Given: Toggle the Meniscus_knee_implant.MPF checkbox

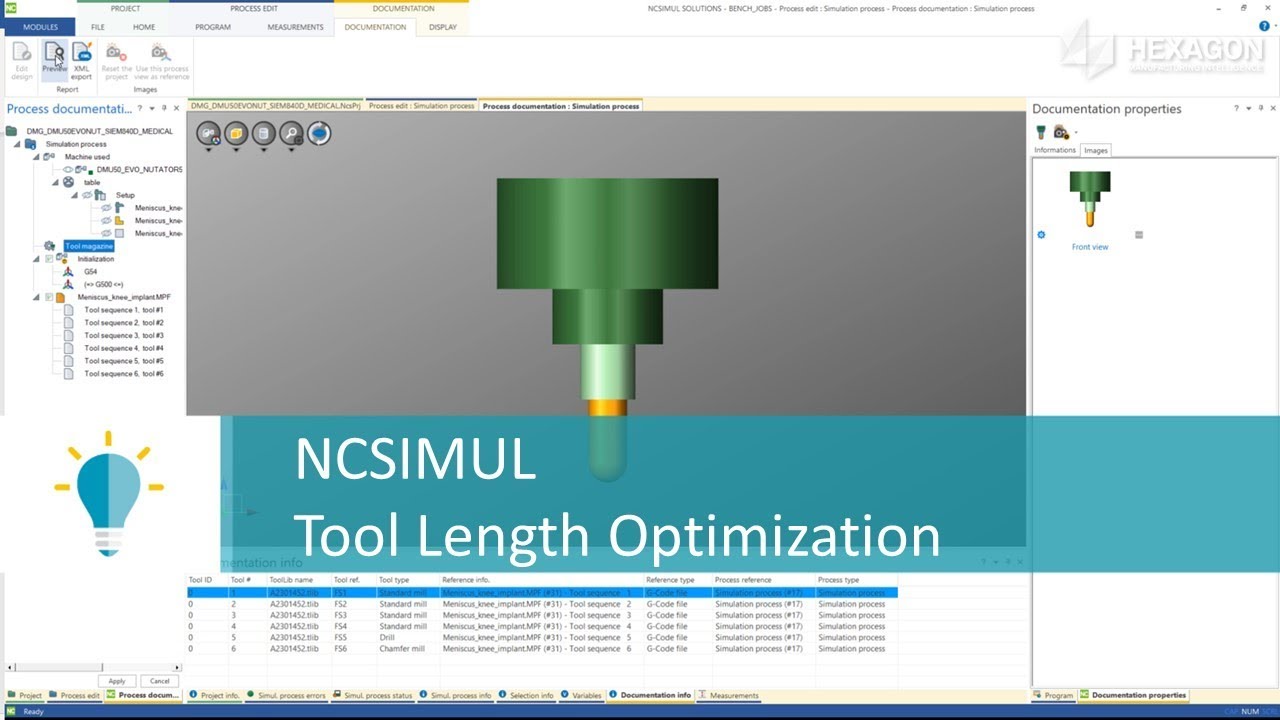Looking at the screenshot, I should [49, 297].
